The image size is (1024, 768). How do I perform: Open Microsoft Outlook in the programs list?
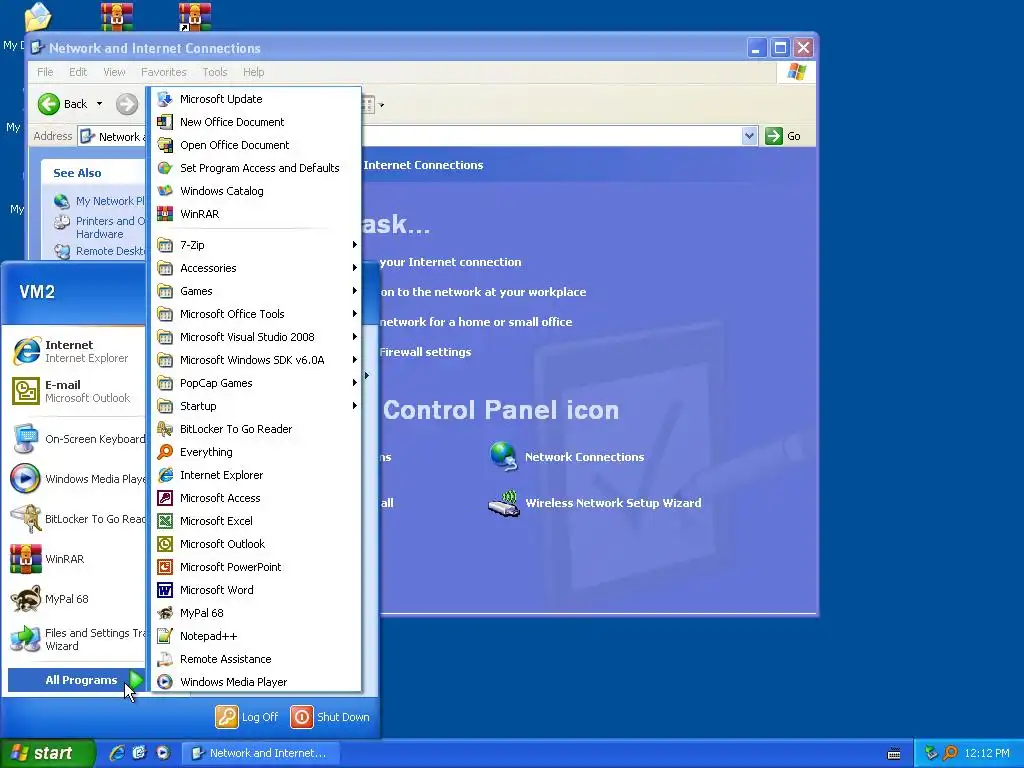point(257,544)
